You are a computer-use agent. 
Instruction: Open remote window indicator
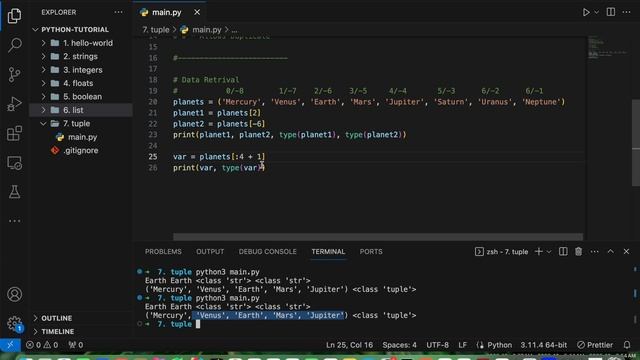pos(10,345)
